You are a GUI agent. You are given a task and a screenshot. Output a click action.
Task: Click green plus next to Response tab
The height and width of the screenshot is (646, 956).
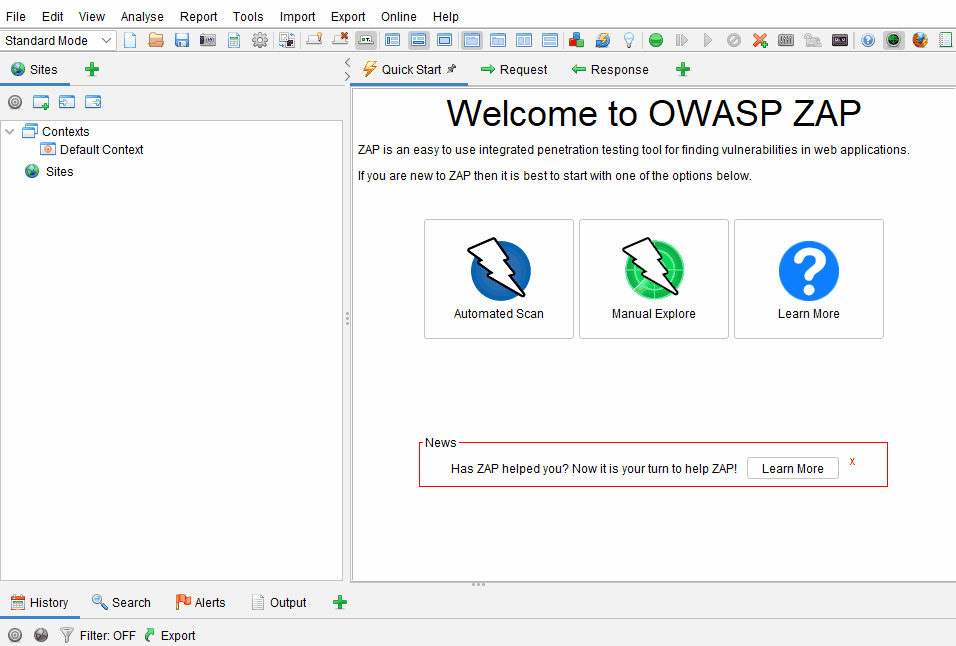pyautogui.click(x=683, y=69)
